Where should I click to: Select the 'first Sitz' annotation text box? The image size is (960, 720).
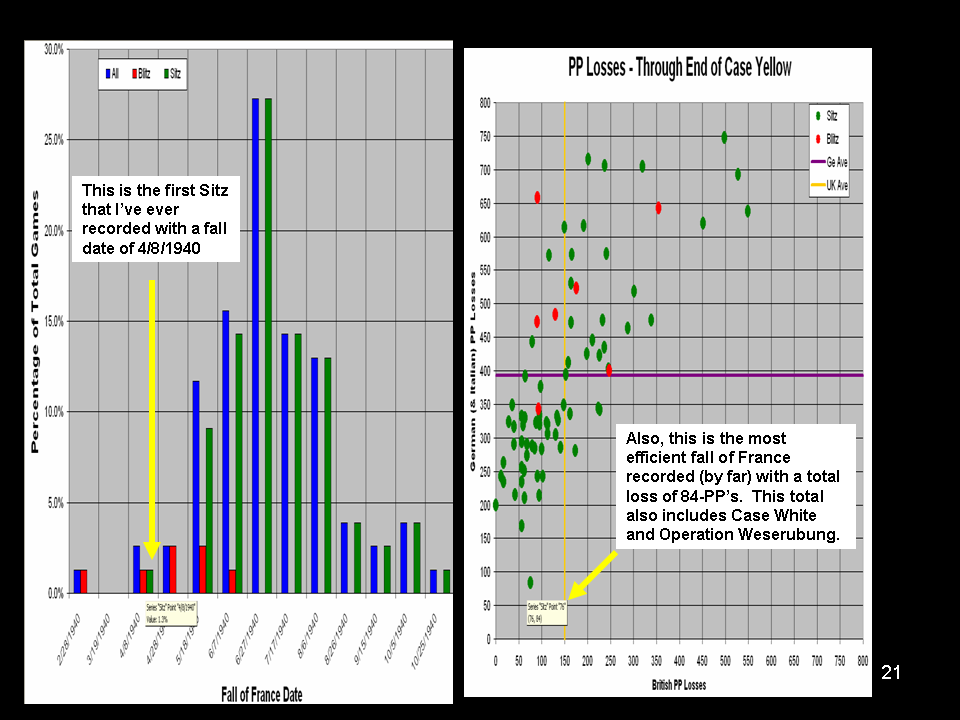point(158,221)
